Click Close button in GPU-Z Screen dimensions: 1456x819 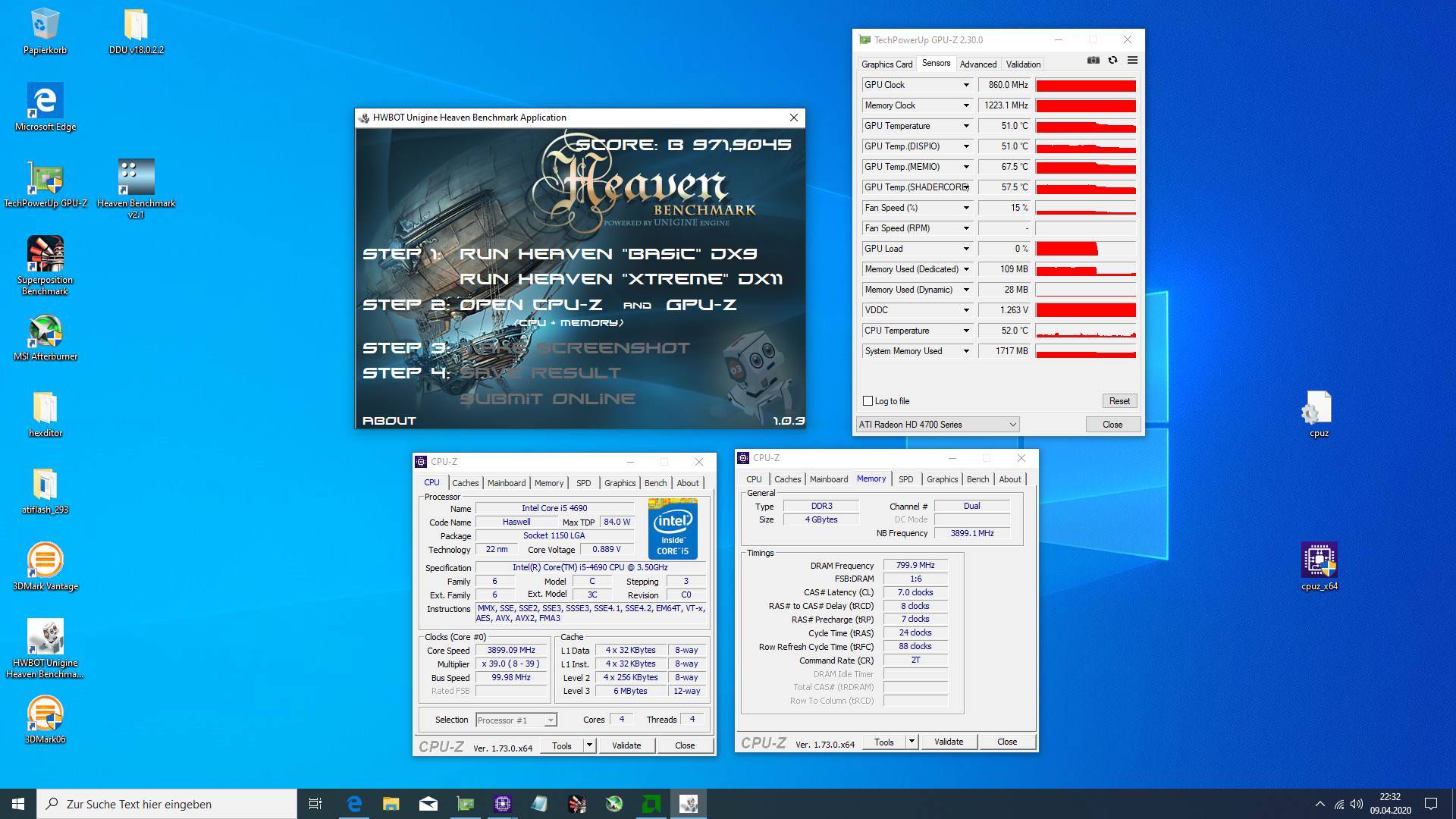1112,425
